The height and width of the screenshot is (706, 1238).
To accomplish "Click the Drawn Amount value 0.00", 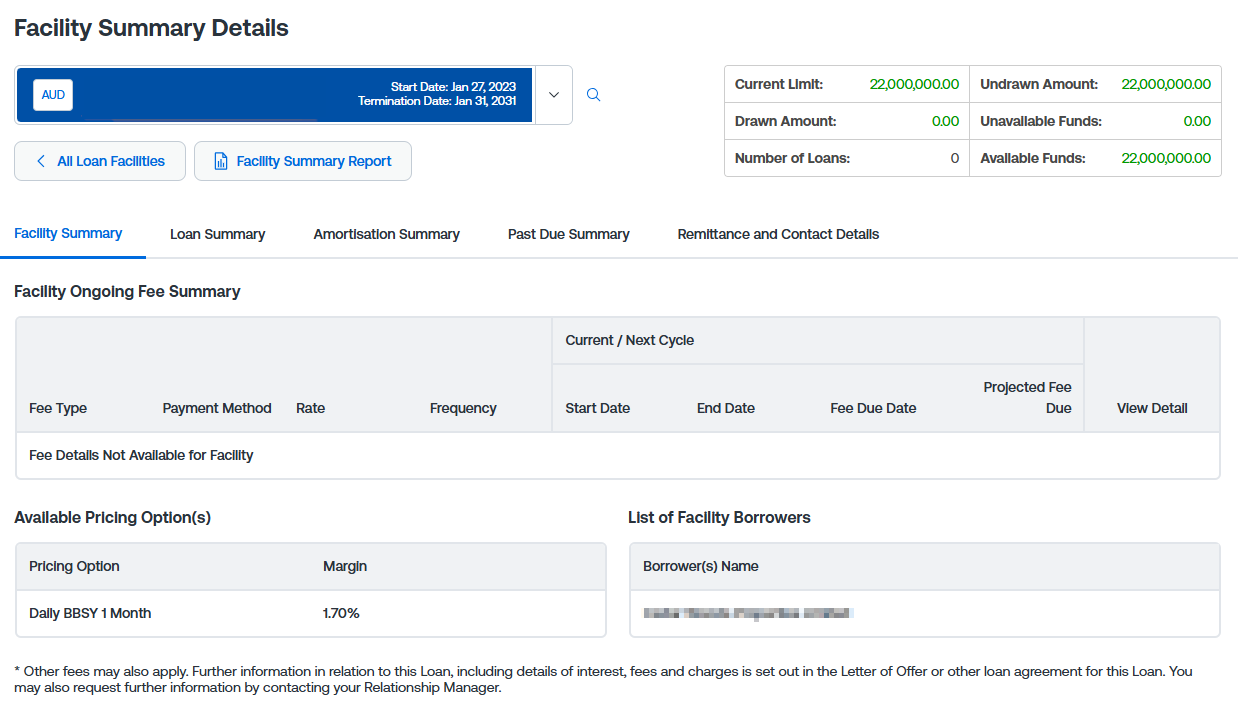I will 945,121.
